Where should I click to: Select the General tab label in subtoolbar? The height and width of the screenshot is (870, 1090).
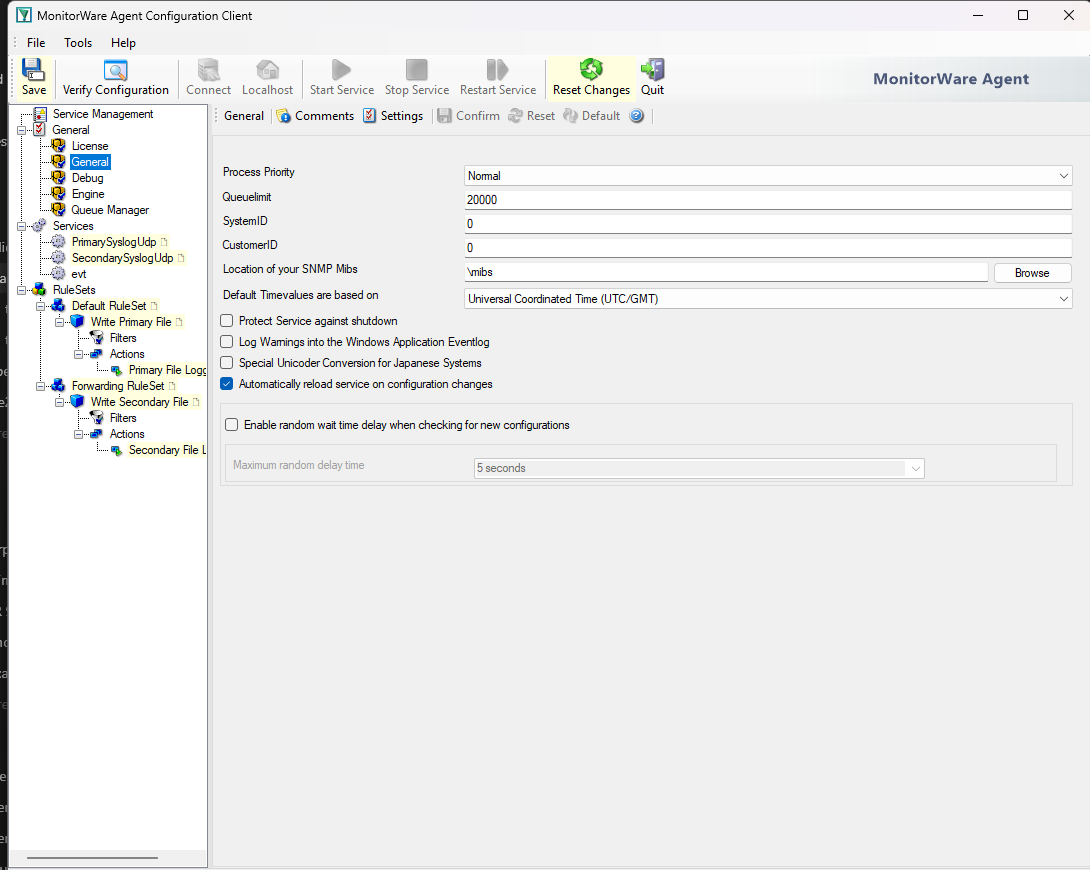244,116
